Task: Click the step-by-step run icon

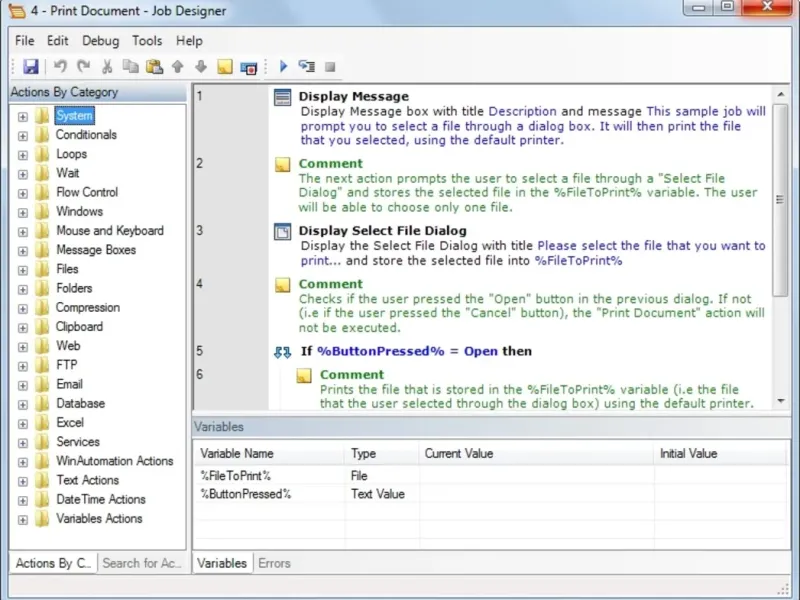Action: tap(306, 67)
